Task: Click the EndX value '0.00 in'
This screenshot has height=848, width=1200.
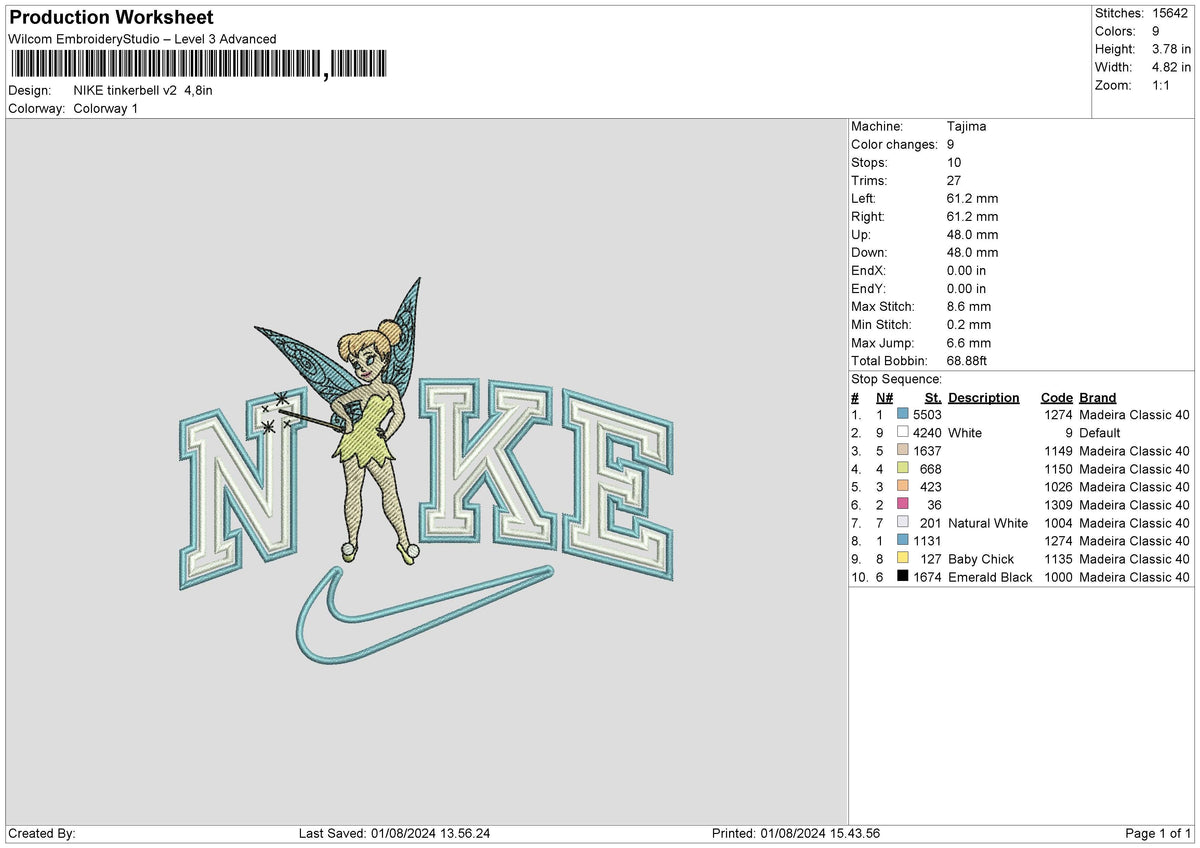Action: [966, 270]
